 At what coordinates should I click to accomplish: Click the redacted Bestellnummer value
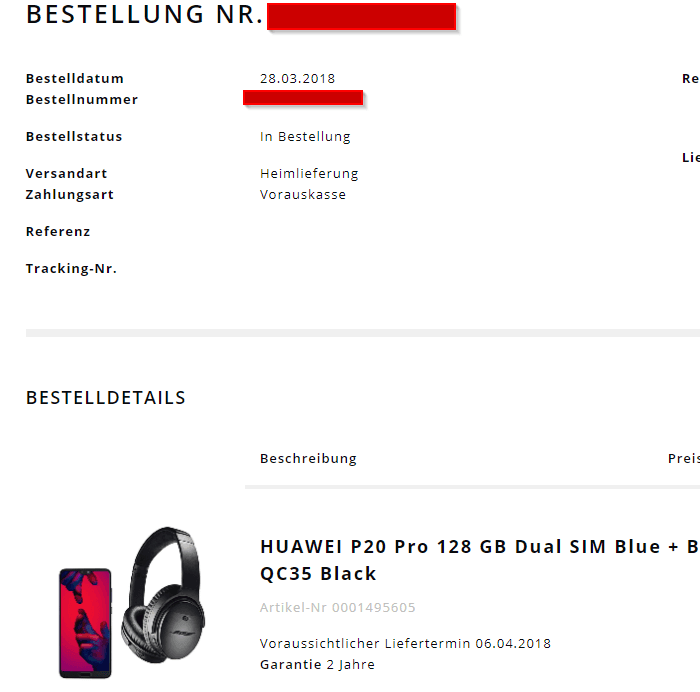point(303,98)
